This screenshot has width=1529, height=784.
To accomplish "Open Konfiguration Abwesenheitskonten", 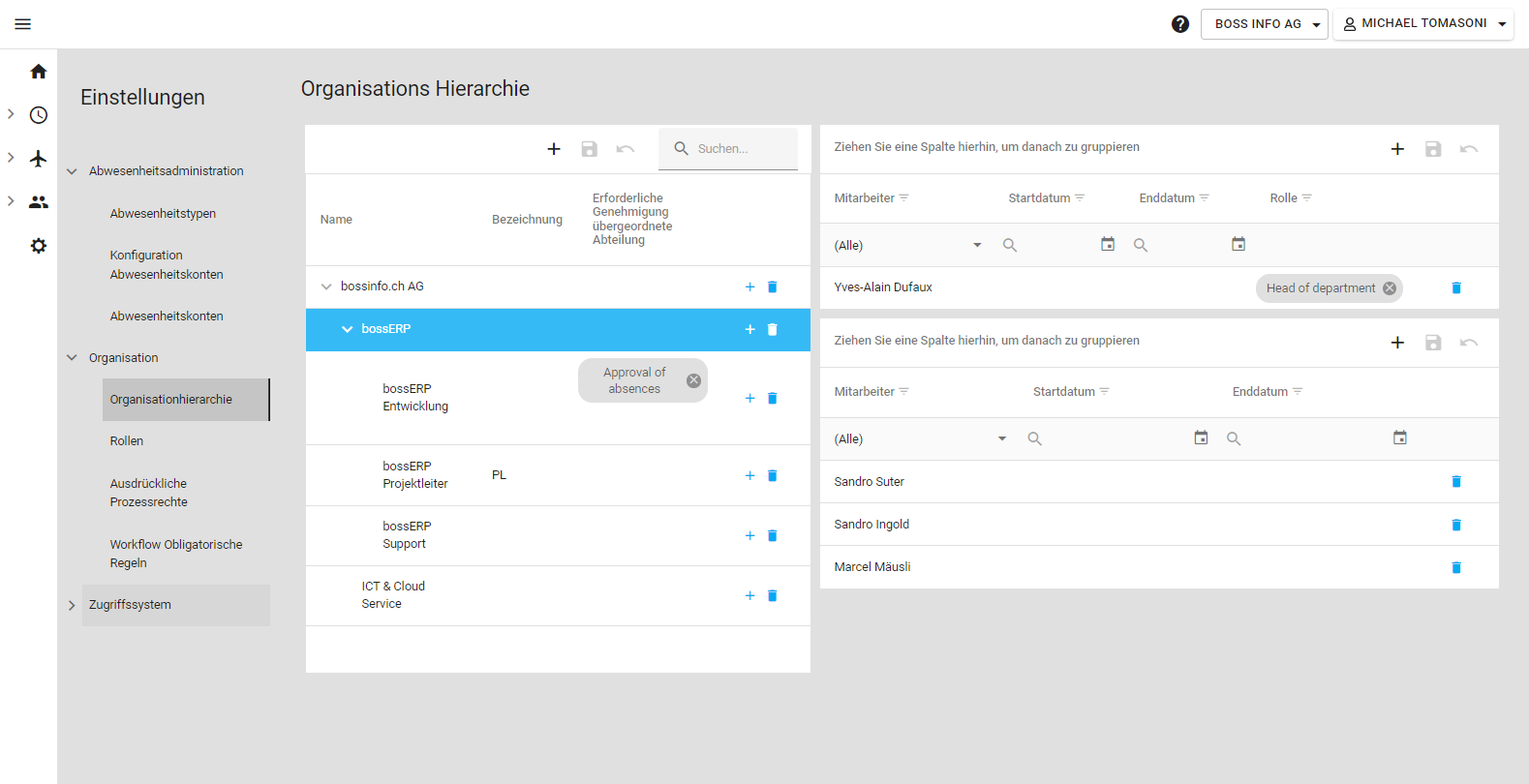I will click(x=167, y=265).
